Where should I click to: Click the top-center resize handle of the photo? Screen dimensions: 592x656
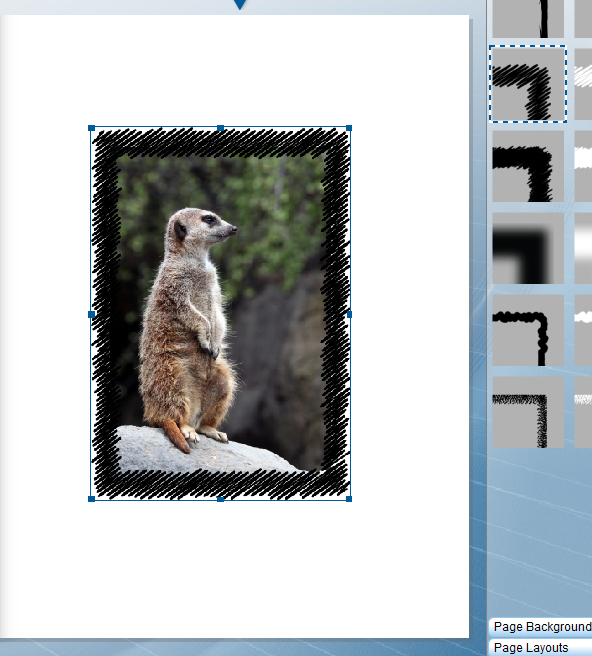(x=220, y=128)
